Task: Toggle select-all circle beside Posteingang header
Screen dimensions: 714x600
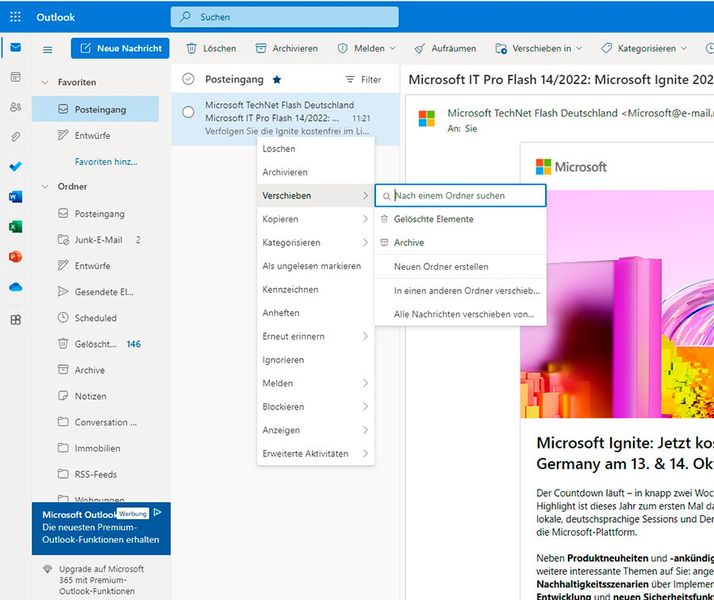Action: pyautogui.click(x=188, y=79)
